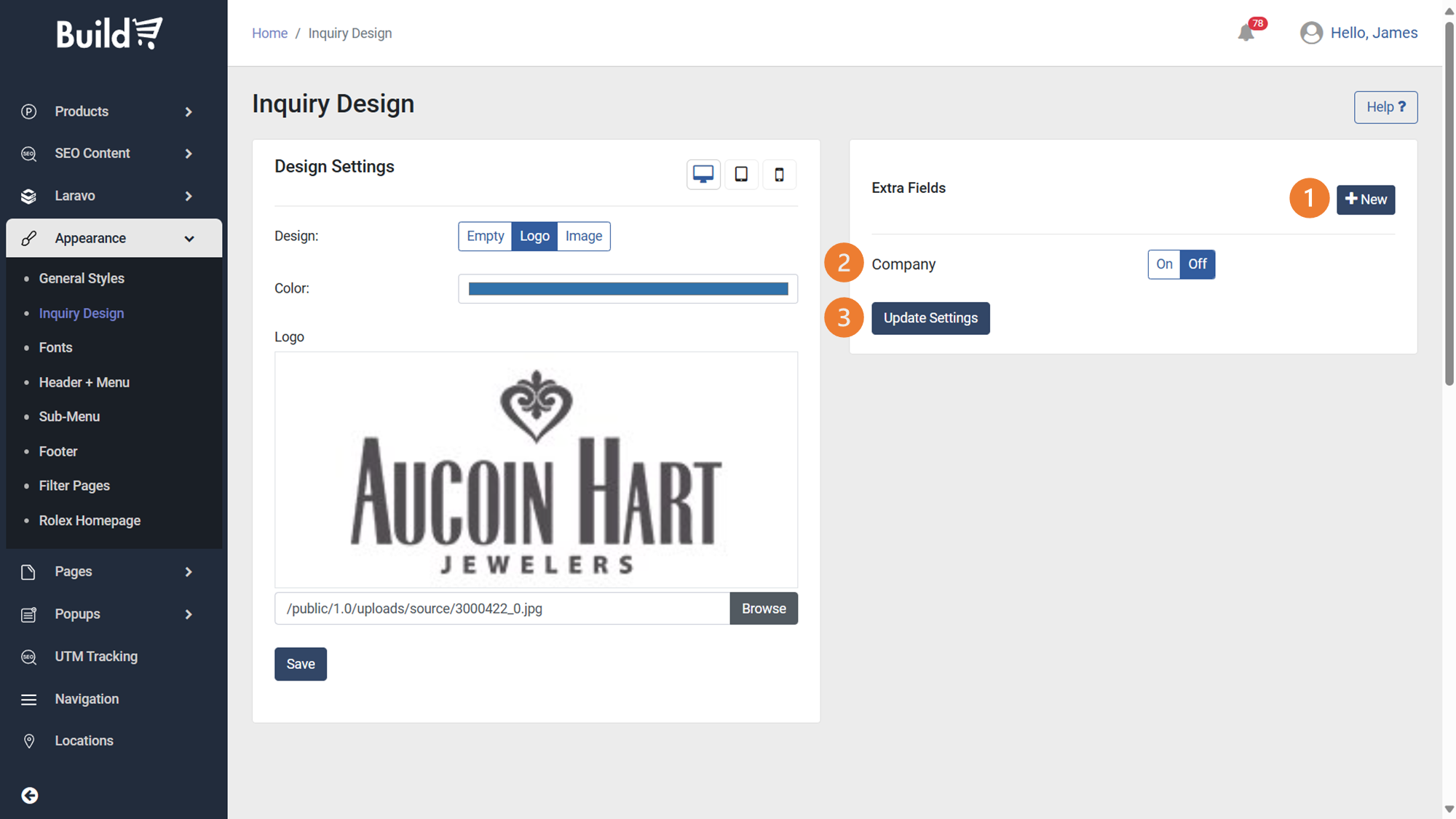Viewport: 1456px width, 819px height.
Task: Collapse the Appearance menu chevron
Action: point(189,239)
